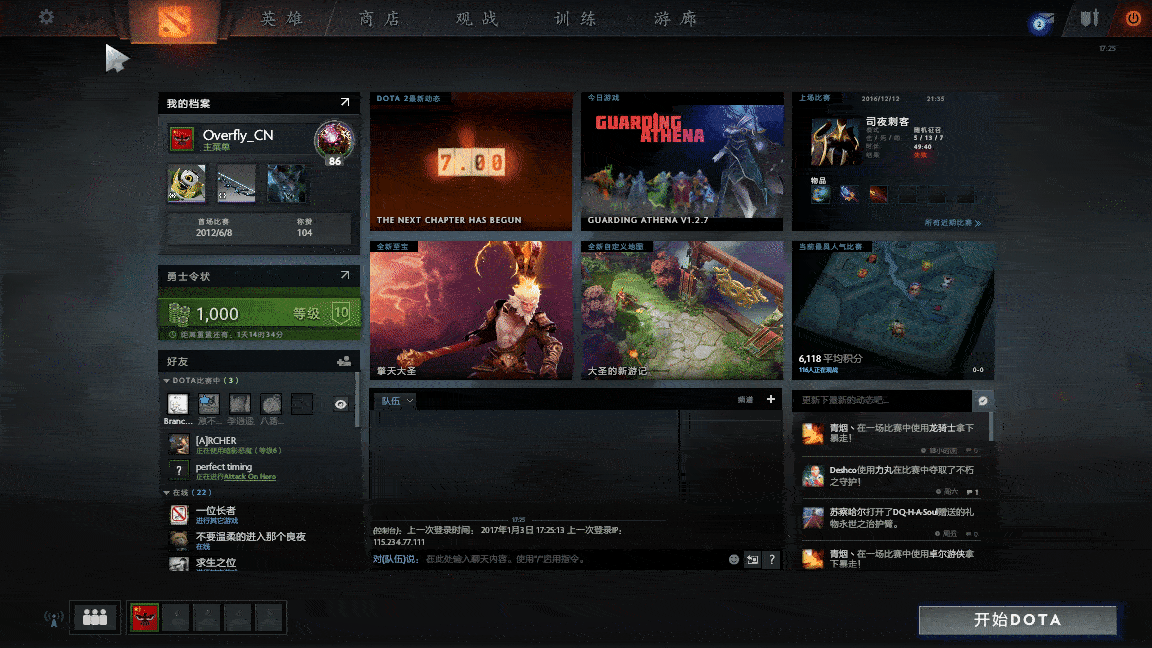Open the Heroes tab
The width and height of the screenshot is (1152, 648).
[x=281, y=18]
